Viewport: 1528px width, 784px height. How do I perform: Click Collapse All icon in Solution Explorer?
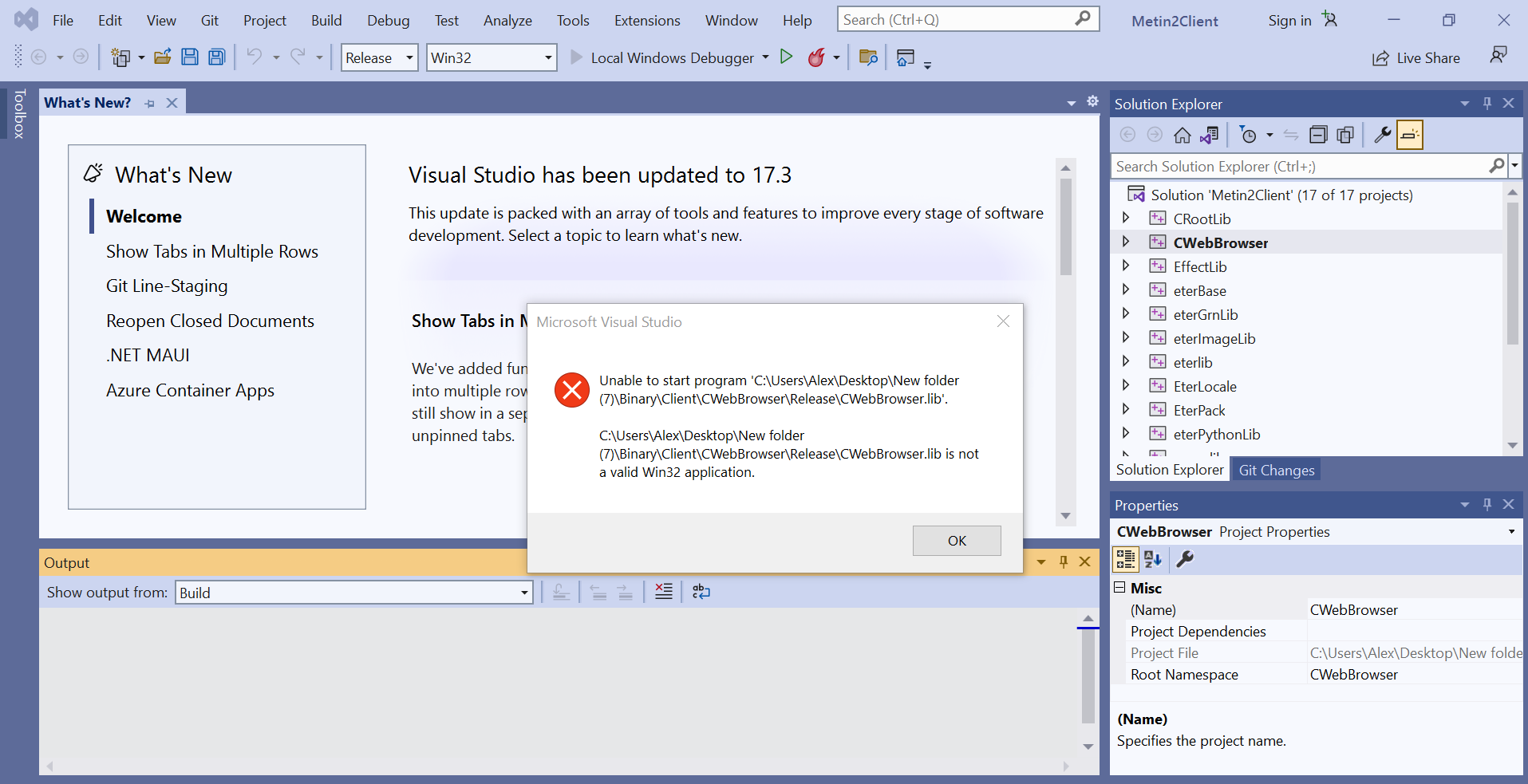[1318, 136]
